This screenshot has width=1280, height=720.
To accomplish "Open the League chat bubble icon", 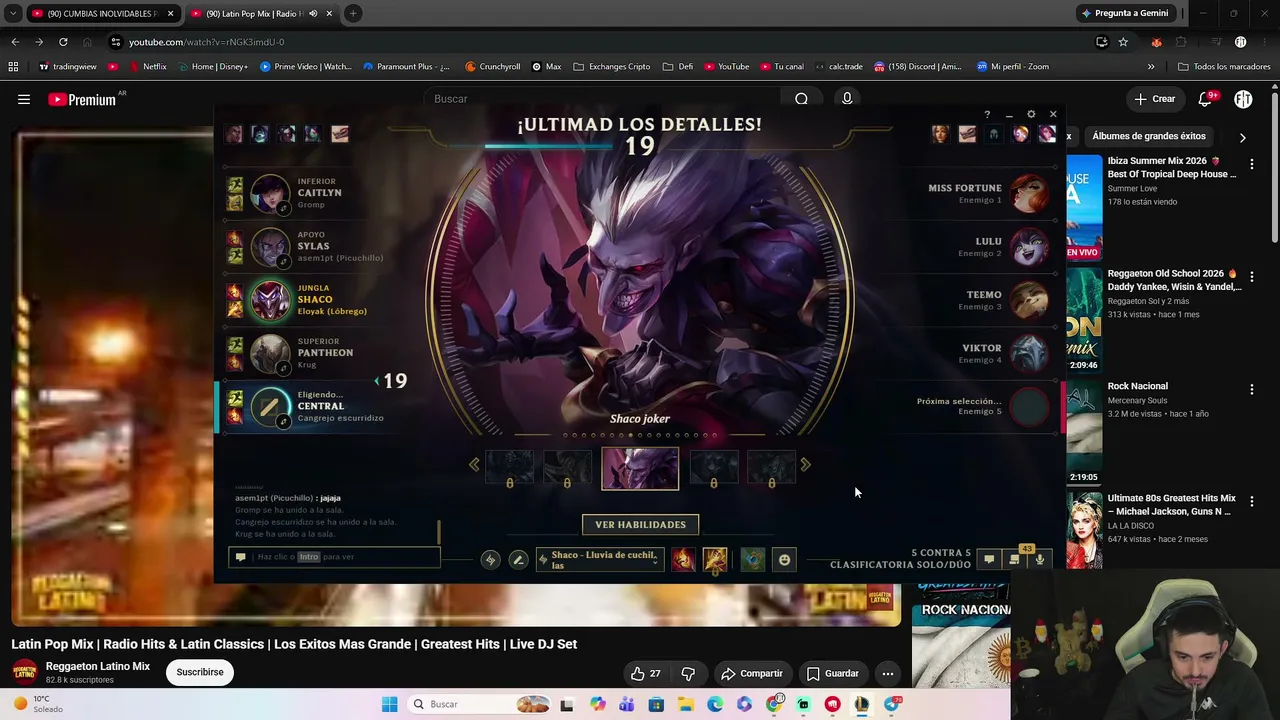I will click(x=989, y=560).
